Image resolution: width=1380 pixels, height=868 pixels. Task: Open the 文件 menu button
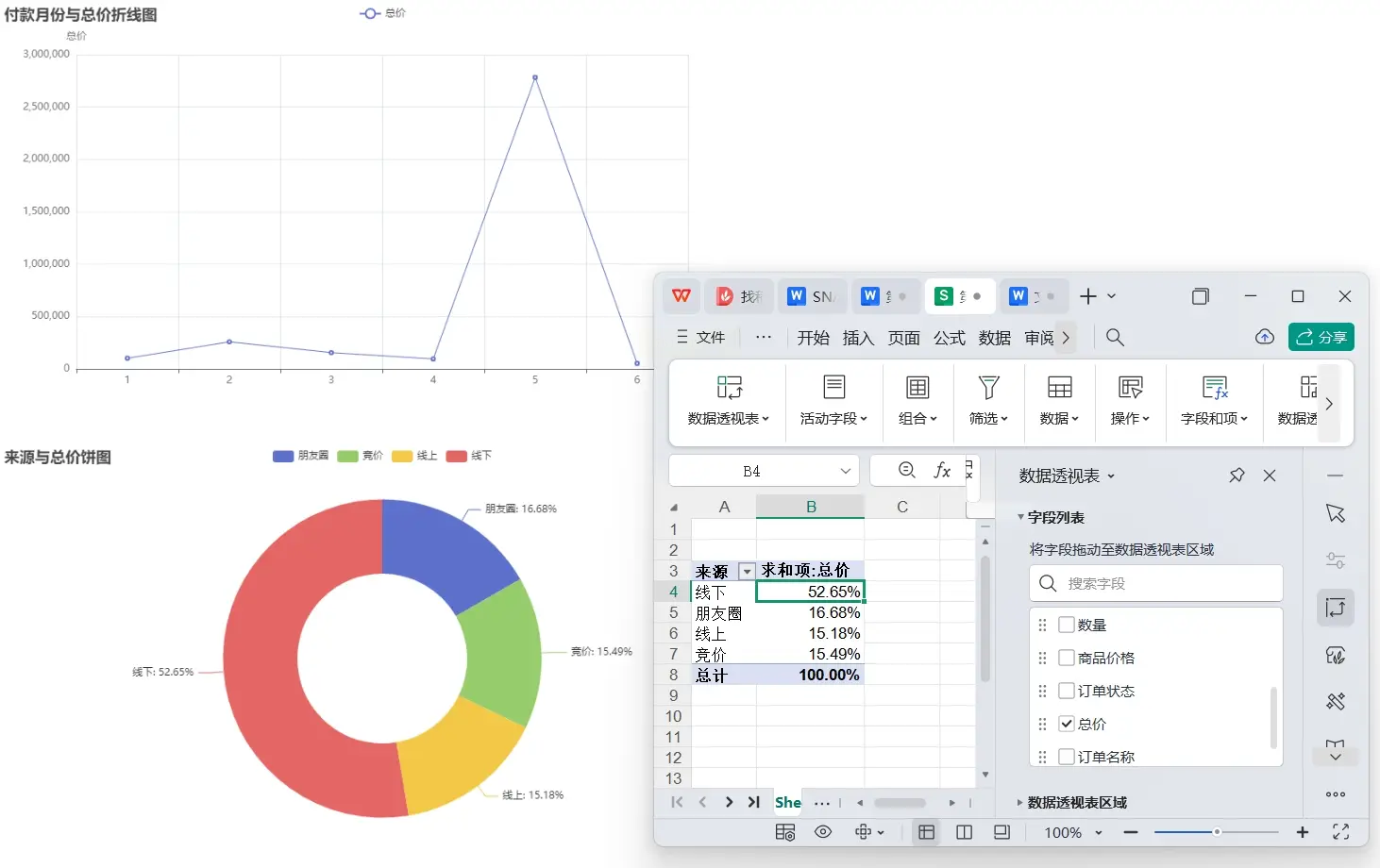point(700,338)
